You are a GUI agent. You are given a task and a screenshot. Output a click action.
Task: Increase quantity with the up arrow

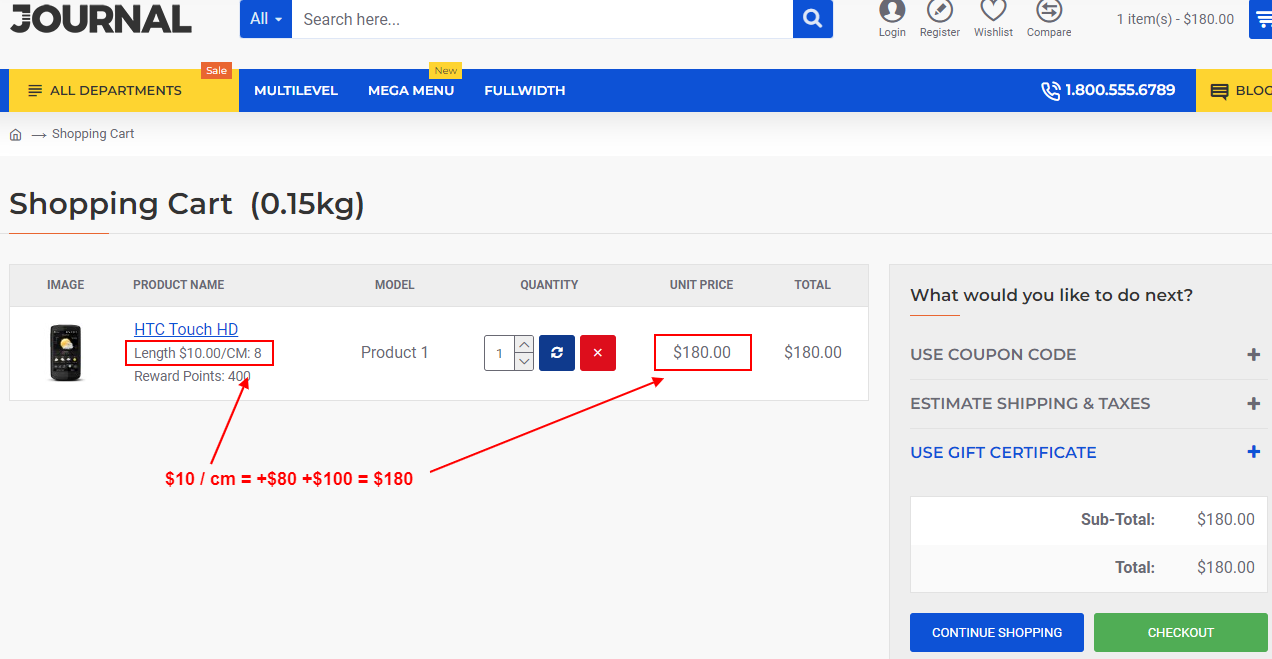click(x=524, y=344)
